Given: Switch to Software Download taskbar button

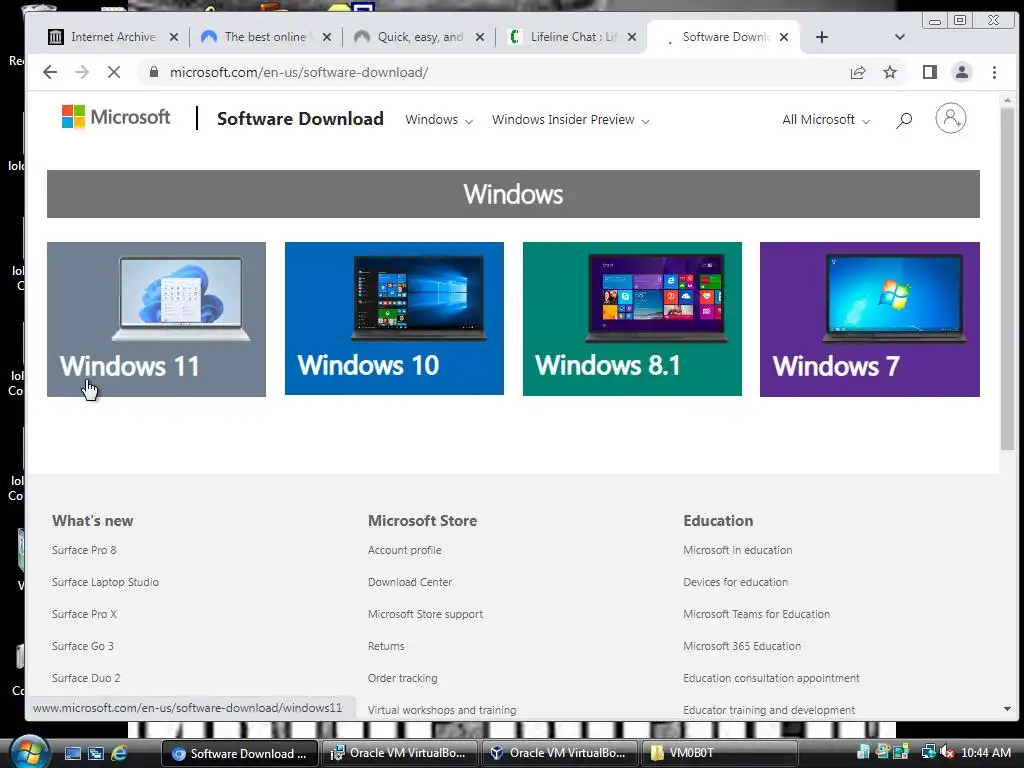Looking at the screenshot, I should (239, 754).
